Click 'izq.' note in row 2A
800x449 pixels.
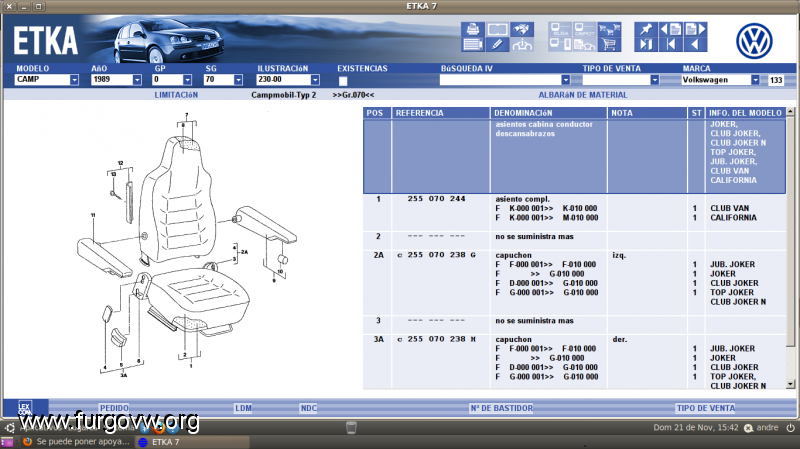[x=619, y=256]
